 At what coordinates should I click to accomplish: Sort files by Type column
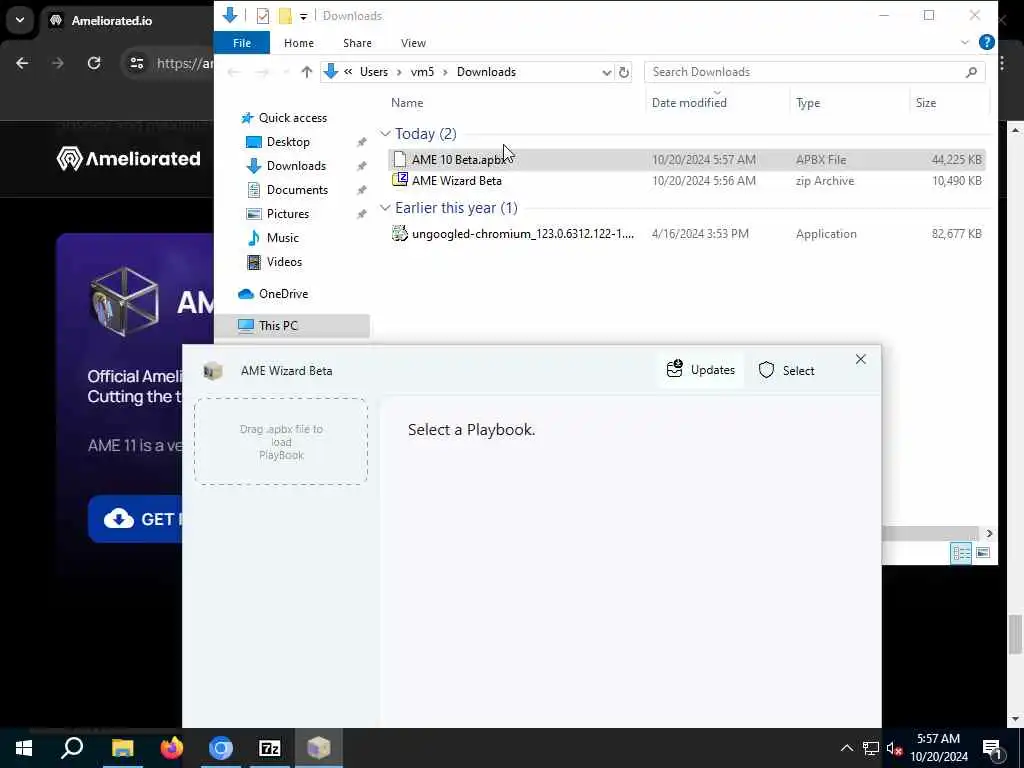808,103
